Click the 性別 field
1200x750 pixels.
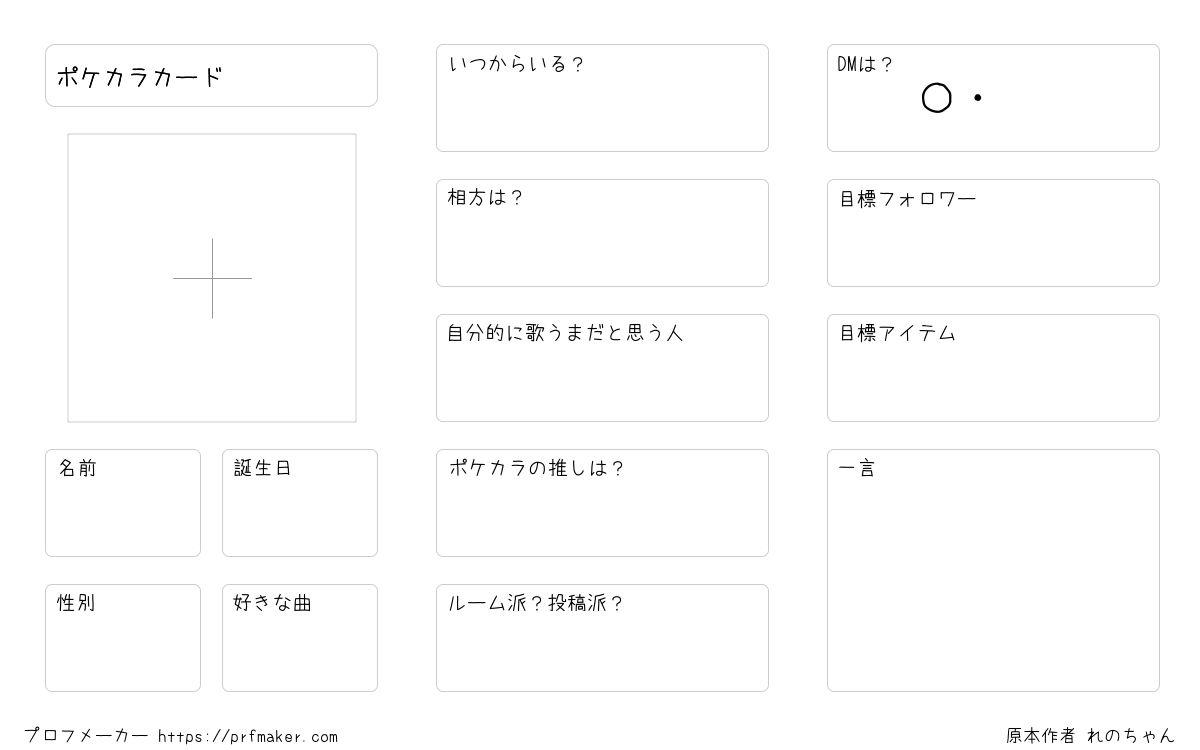123,638
